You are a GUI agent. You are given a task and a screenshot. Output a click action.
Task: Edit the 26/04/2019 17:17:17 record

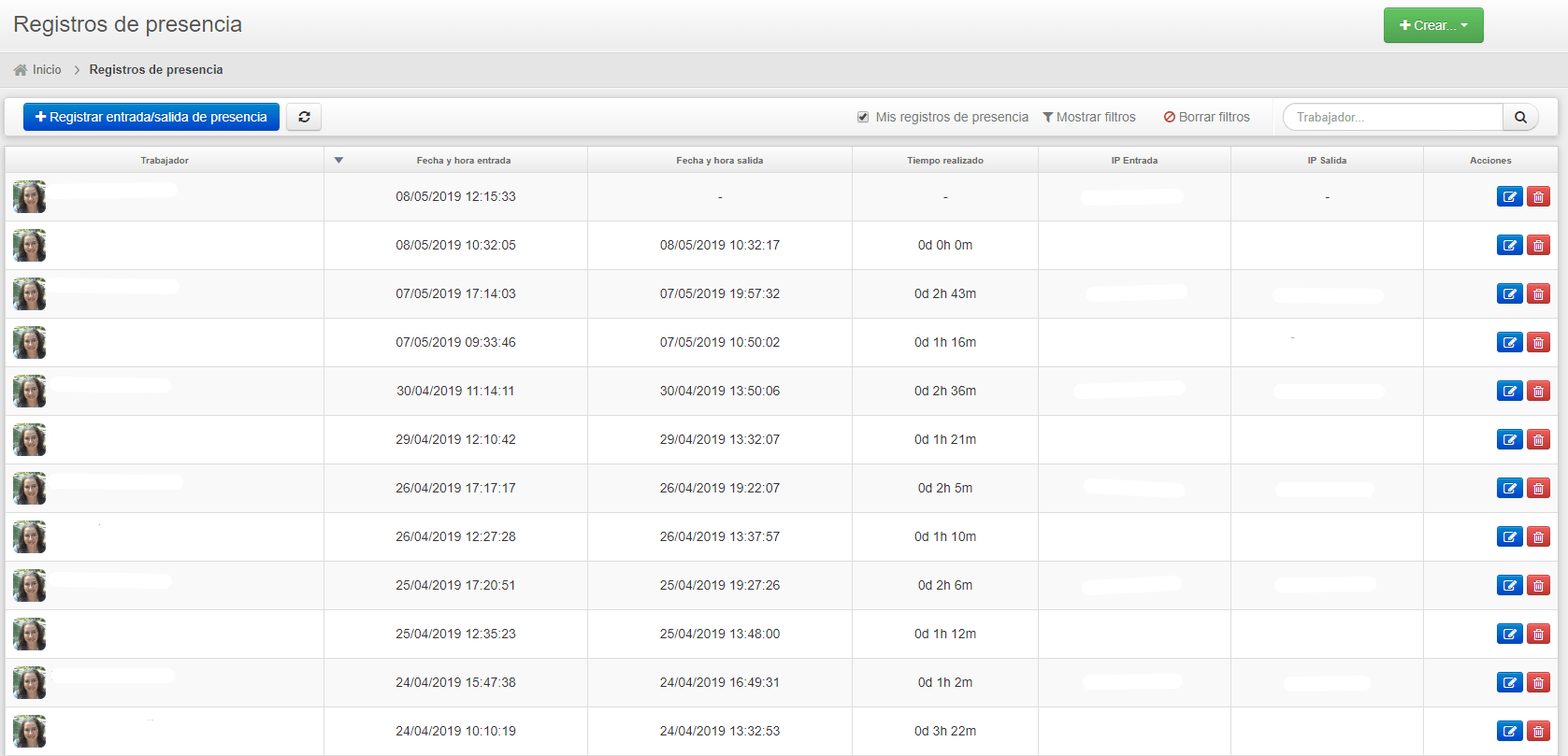(x=1509, y=488)
